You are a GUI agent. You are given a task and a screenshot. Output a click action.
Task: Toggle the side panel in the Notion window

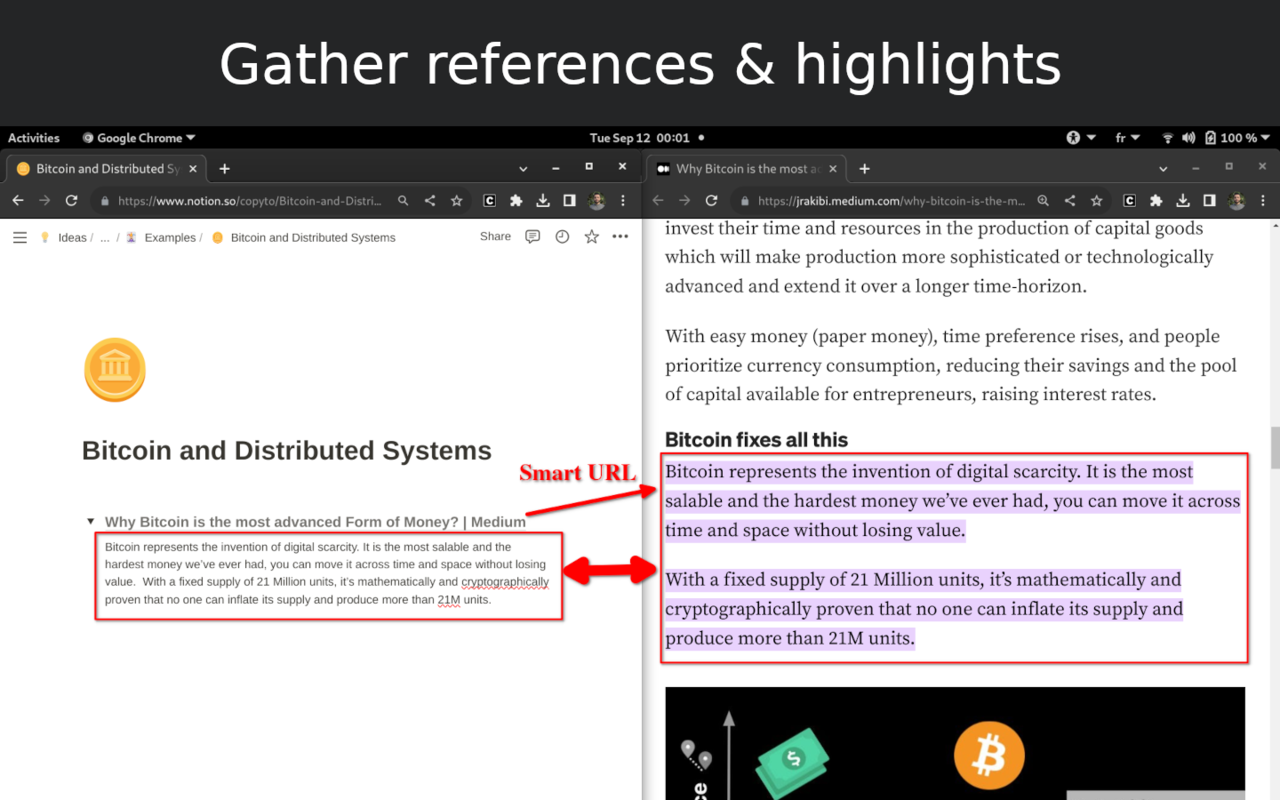569,201
